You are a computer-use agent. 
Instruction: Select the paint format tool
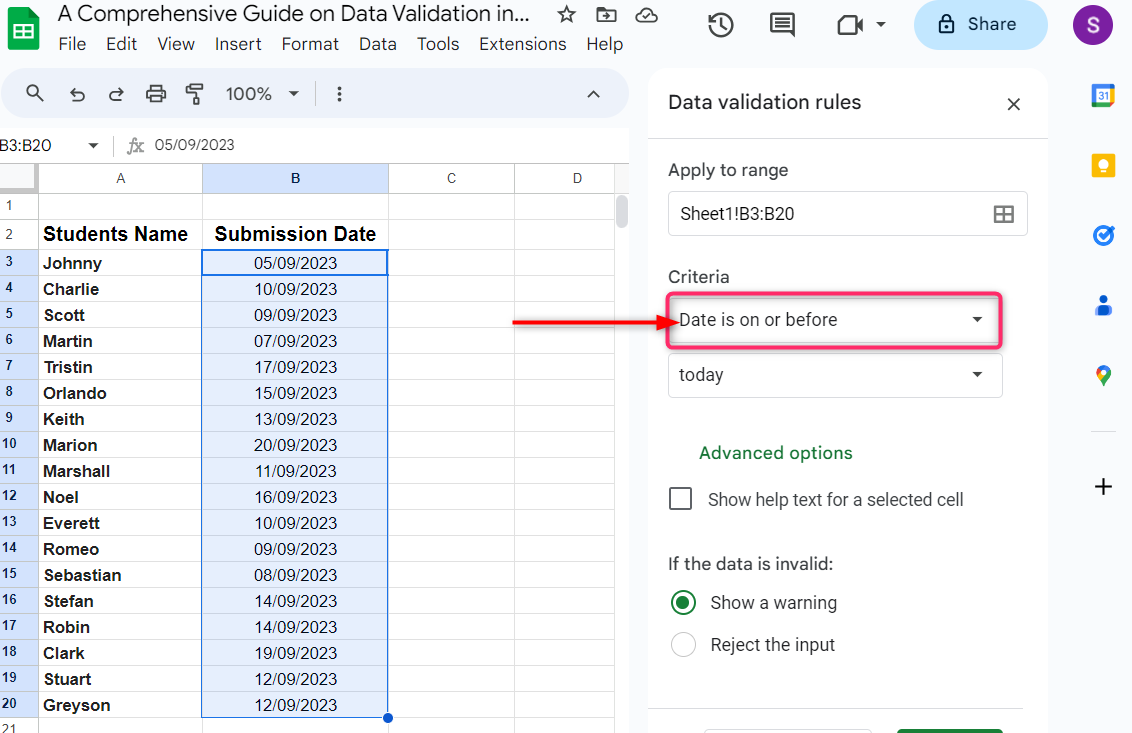[195, 94]
